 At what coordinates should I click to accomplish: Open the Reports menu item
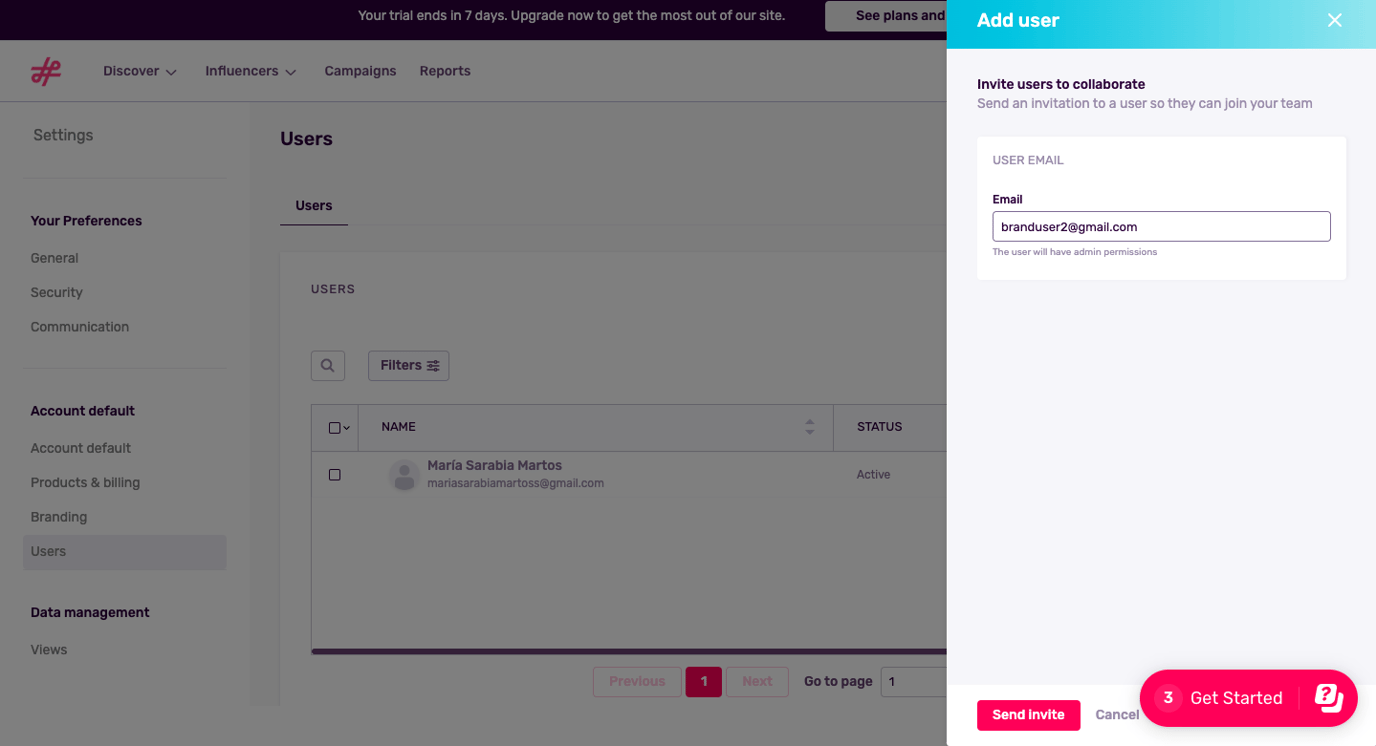(x=445, y=71)
